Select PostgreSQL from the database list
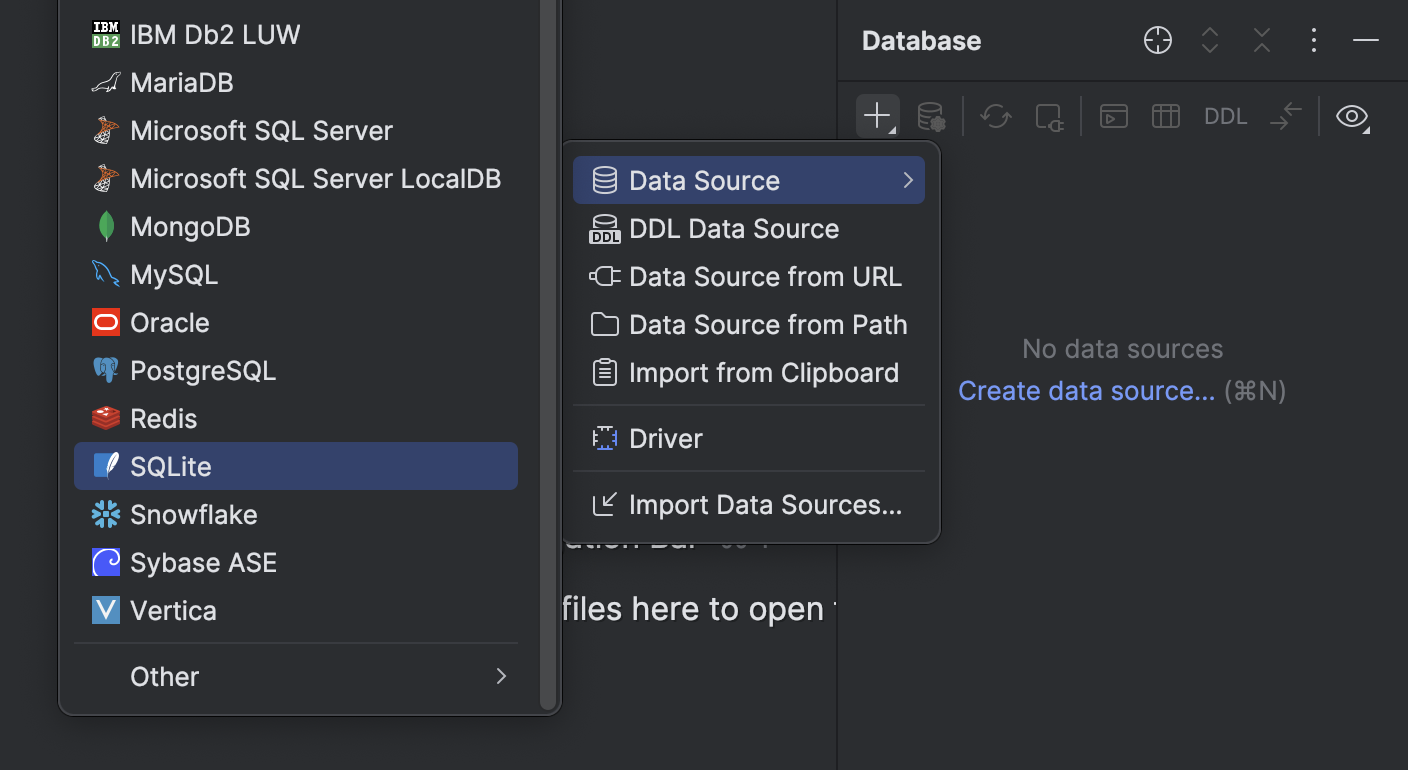 pyautogui.click(x=203, y=370)
